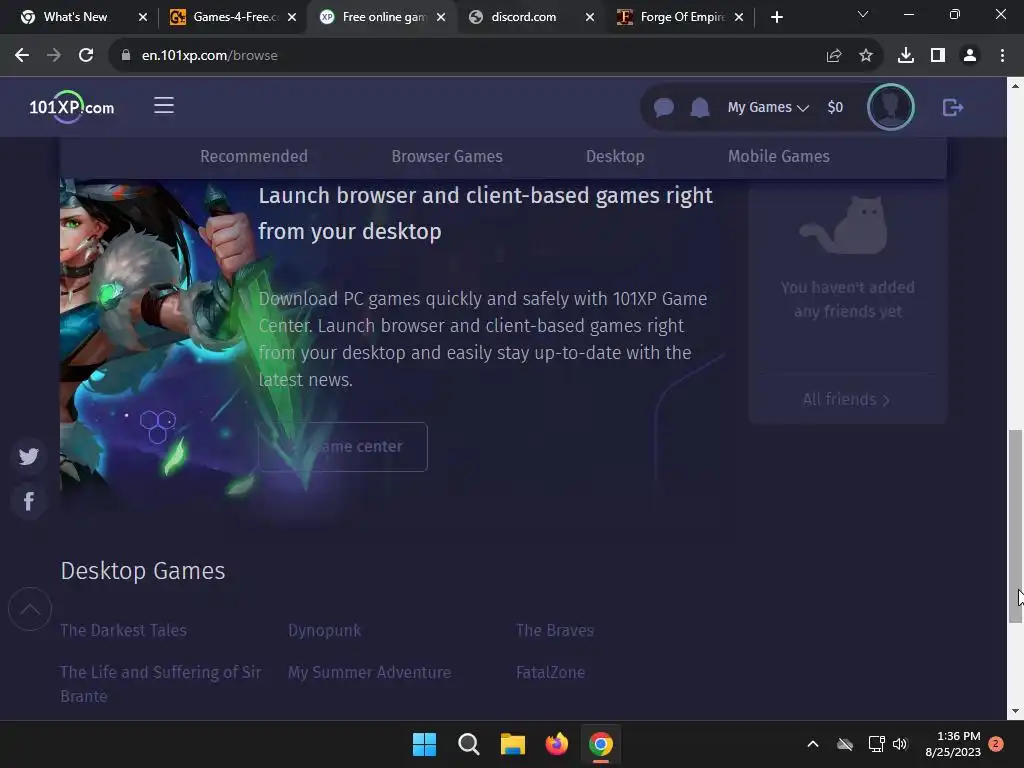Click scrollbar down arrow
Image resolution: width=1024 pixels, height=768 pixels.
click(1015, 711)
